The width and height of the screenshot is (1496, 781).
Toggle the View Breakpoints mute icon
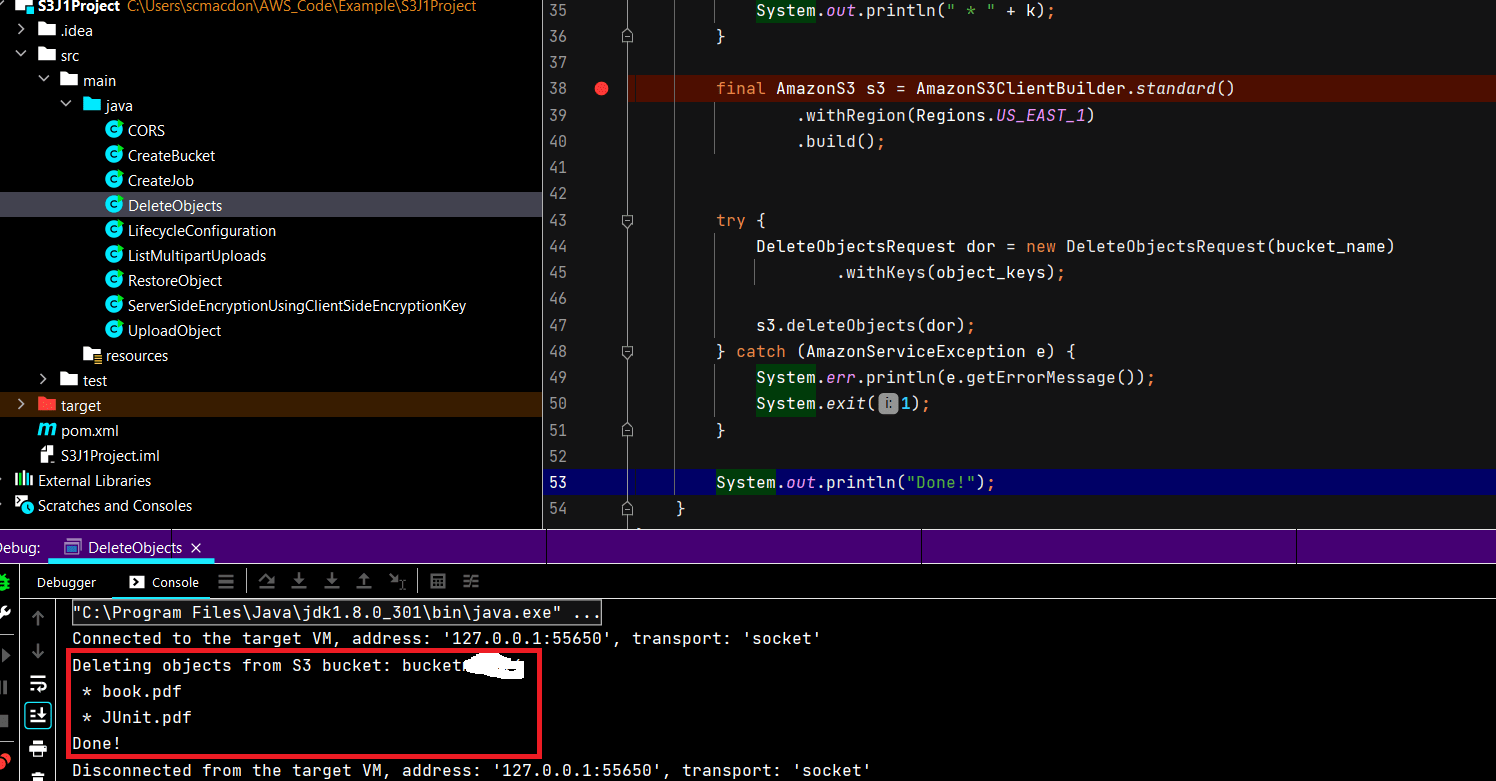(6, 761)
